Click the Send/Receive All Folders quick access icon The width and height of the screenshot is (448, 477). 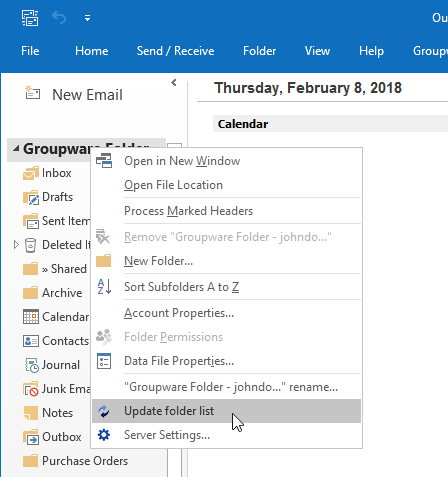point(30,18)
